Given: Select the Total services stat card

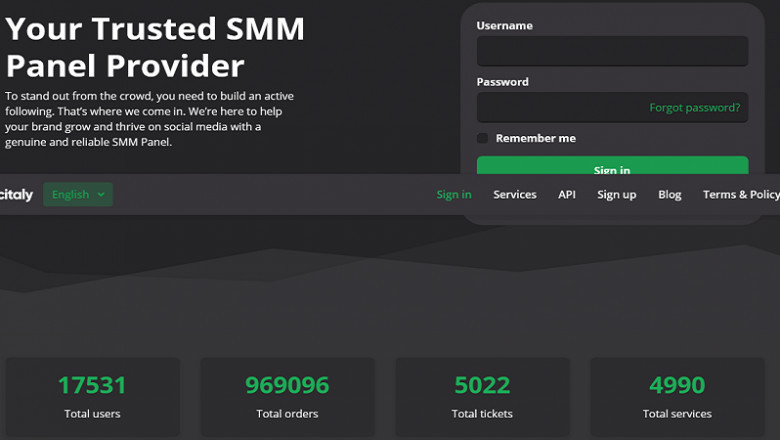Looking at the screenshot, I should (x=677, y=397).
